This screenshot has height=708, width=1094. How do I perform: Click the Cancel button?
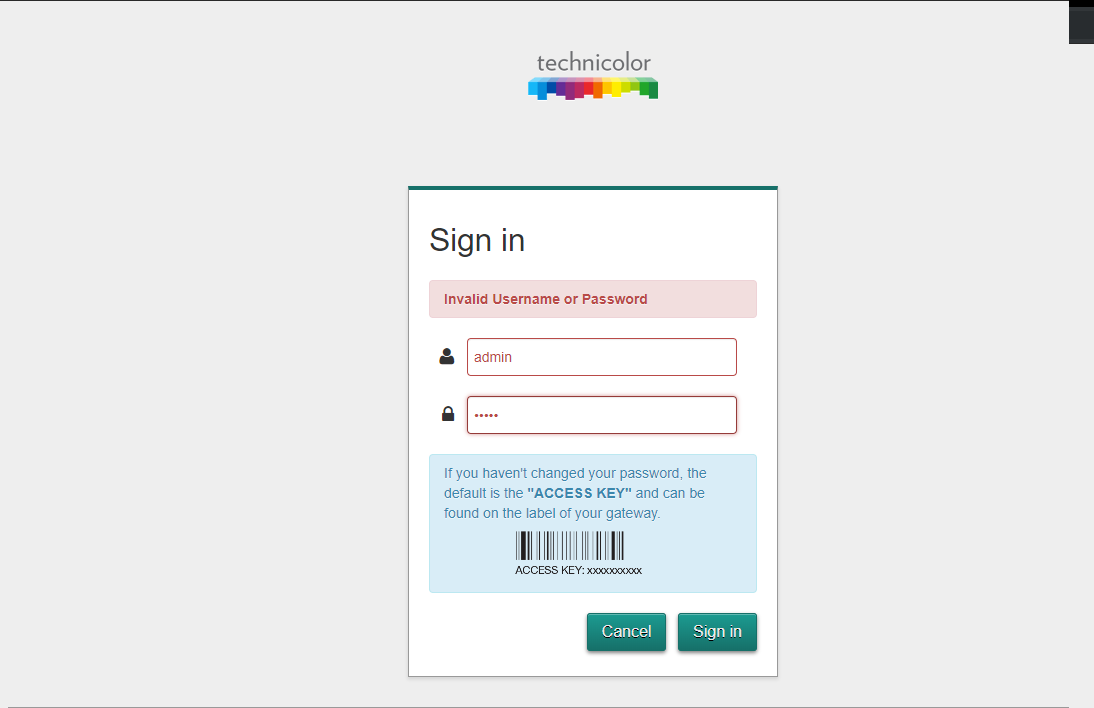tap(626, 632)
